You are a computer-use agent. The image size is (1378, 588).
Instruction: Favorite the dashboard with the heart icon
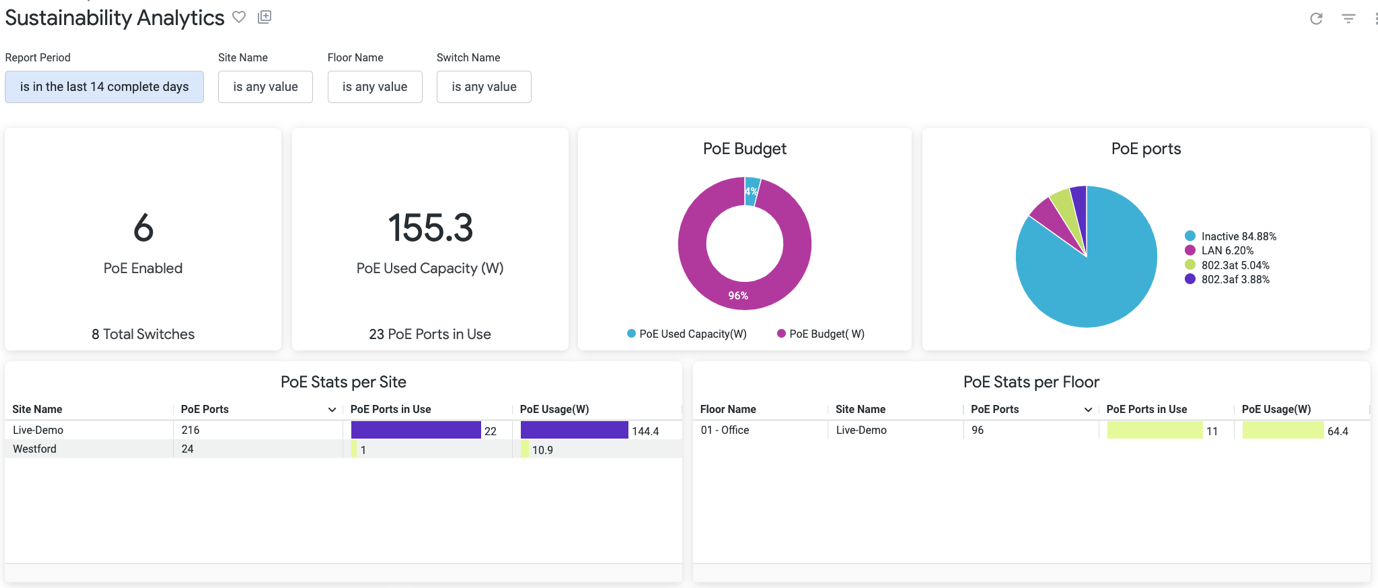point(239,17)
